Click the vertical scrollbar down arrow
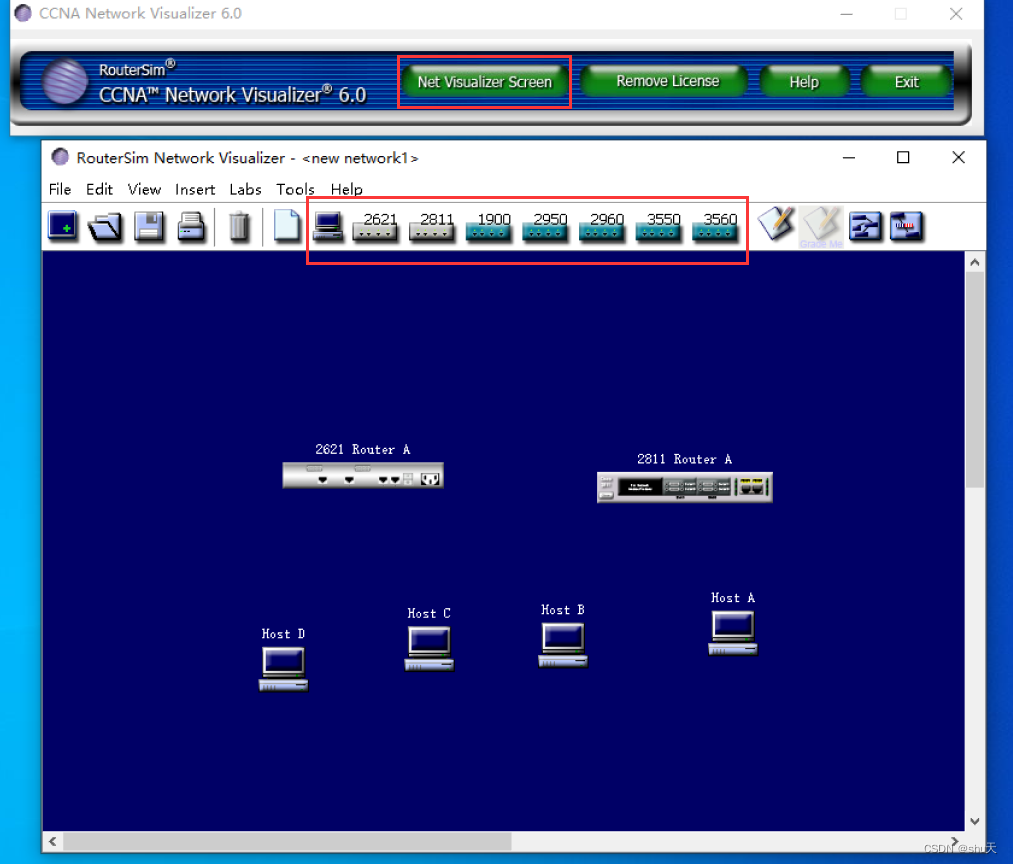The image size is (1013, 864). click(975, 820)
